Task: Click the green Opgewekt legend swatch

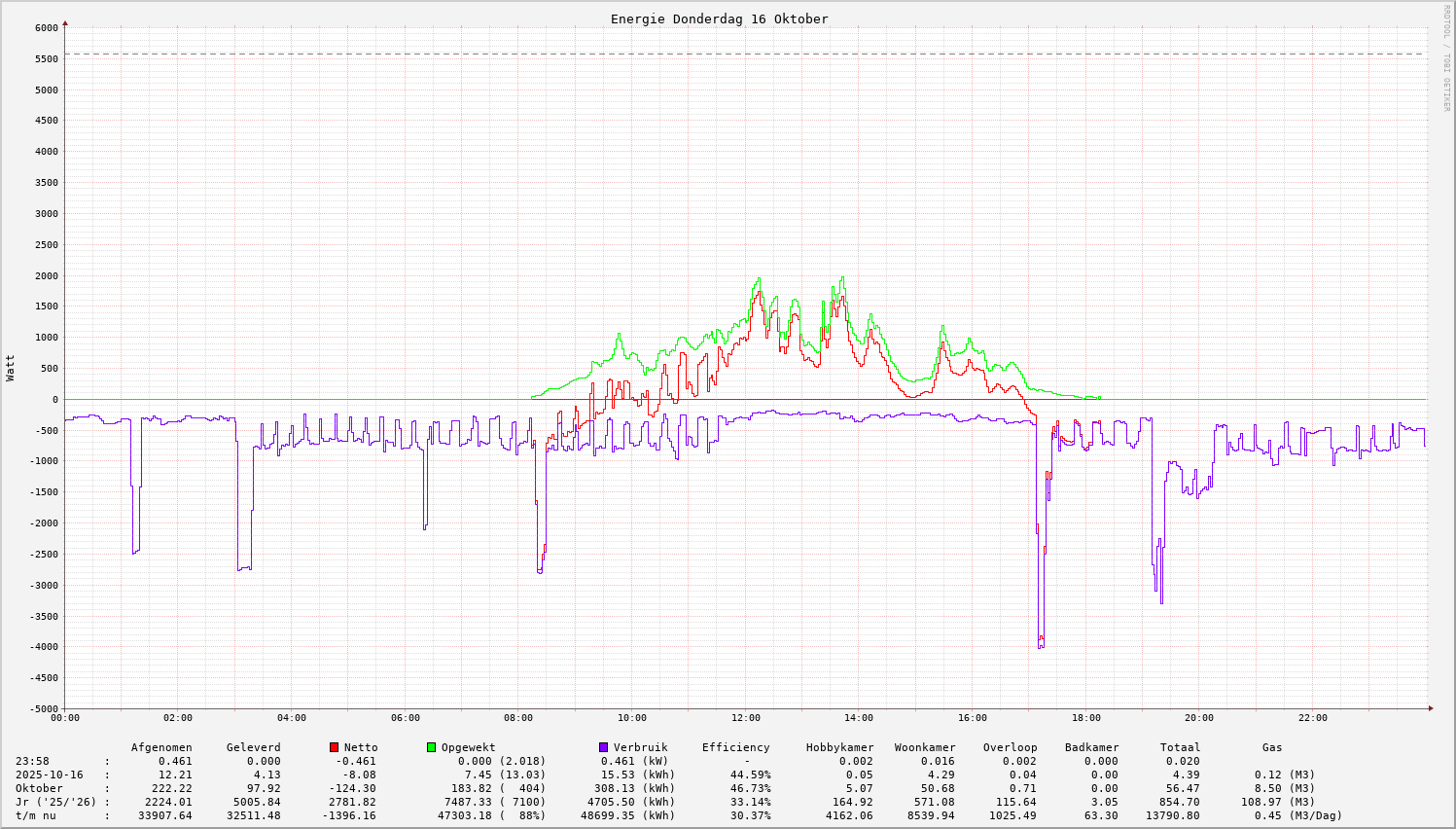Action: point(431,747)
